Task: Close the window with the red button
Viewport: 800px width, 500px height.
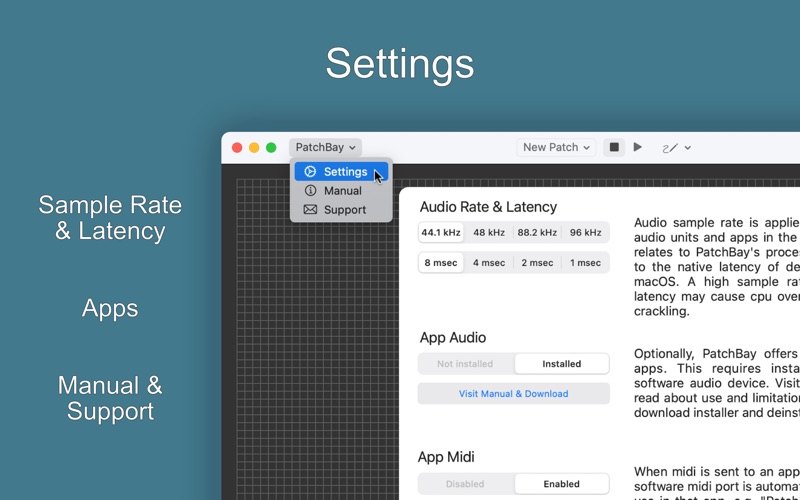Action: click(x=237, y=147)
